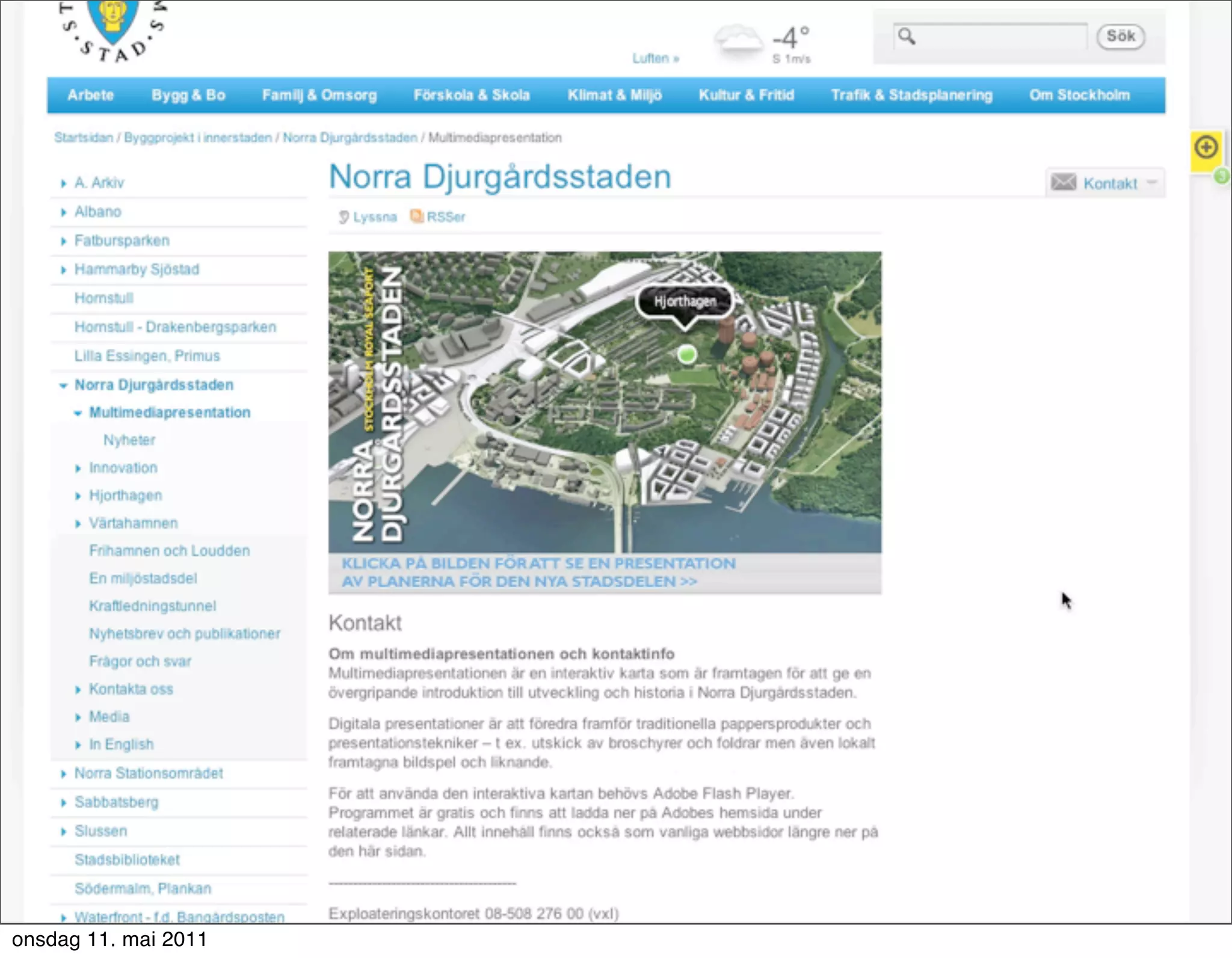This screenshot has height=958, width=1232.
Task: Open the Norra Djurgårdsstaden breadcrumb link
Action: pos(350,138)
